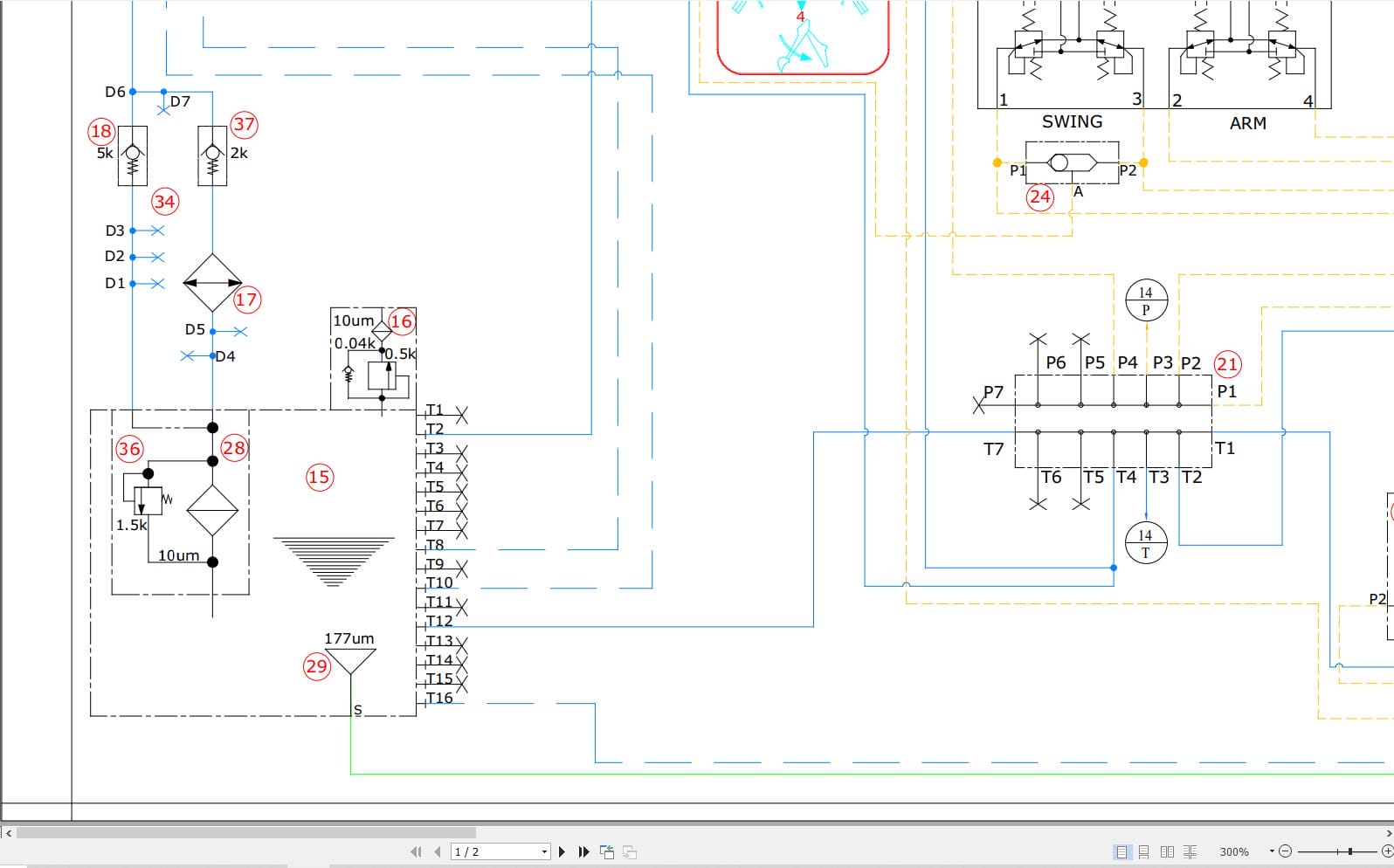Click the previous view button
The height and width of the screenshot is (868, 1394).
607,852
